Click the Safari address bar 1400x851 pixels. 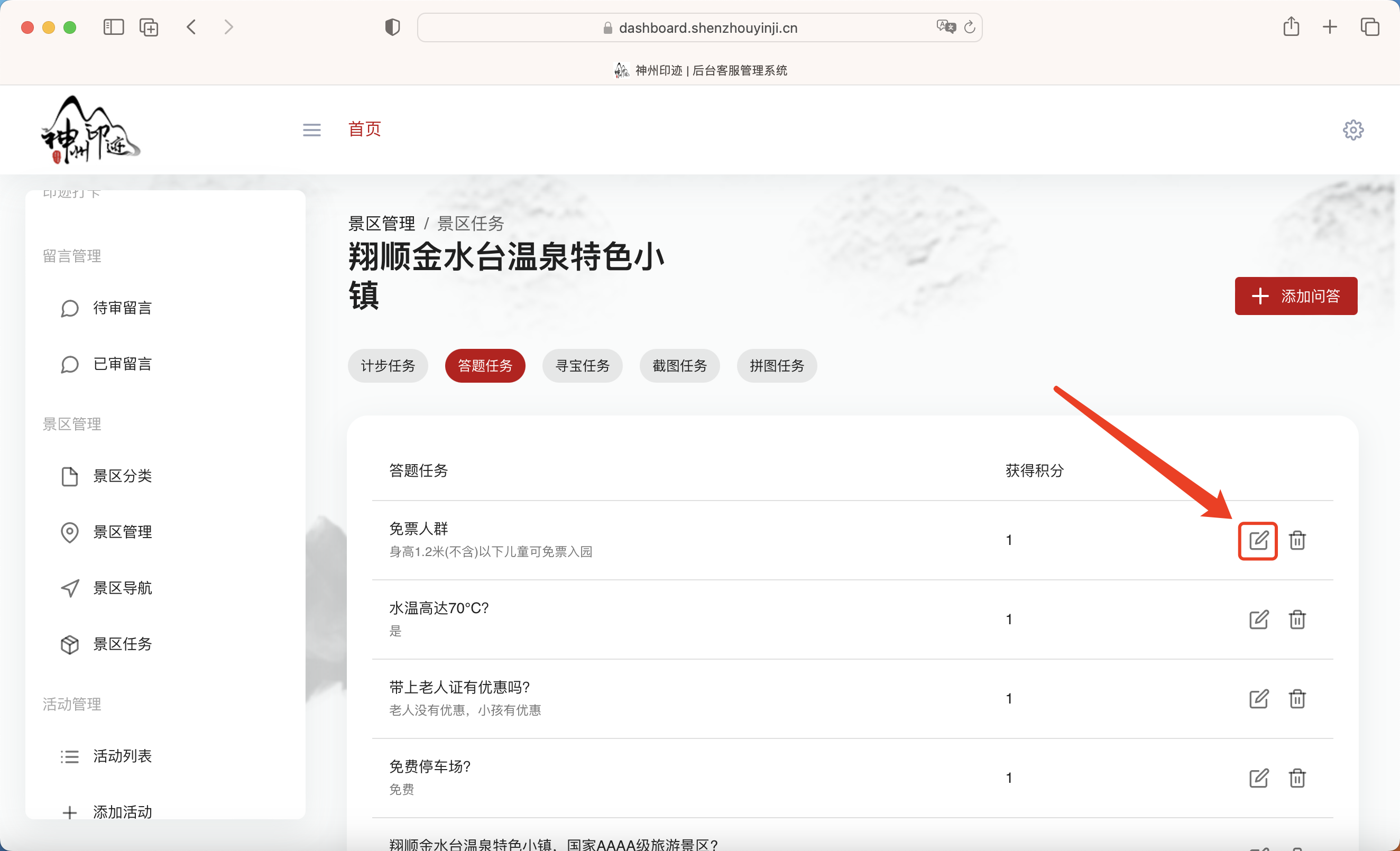click(x=707, y=28)
